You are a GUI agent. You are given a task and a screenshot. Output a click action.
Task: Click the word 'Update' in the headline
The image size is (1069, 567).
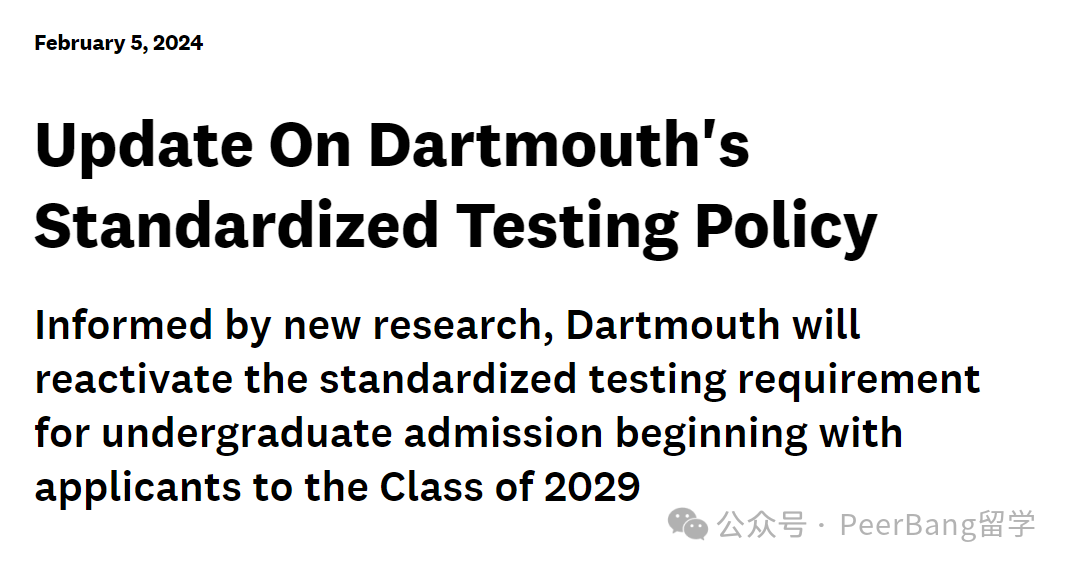pos(144,148)
